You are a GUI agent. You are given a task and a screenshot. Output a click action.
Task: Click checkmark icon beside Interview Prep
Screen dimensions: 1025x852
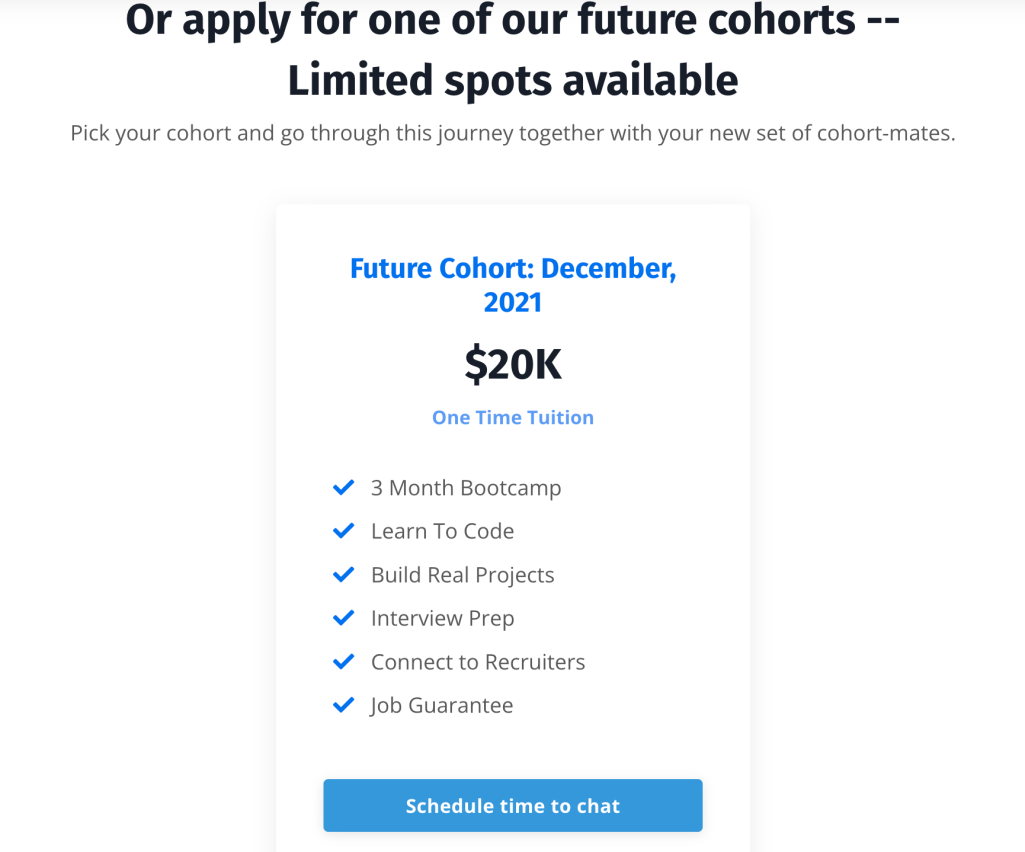tap(343, 618)
